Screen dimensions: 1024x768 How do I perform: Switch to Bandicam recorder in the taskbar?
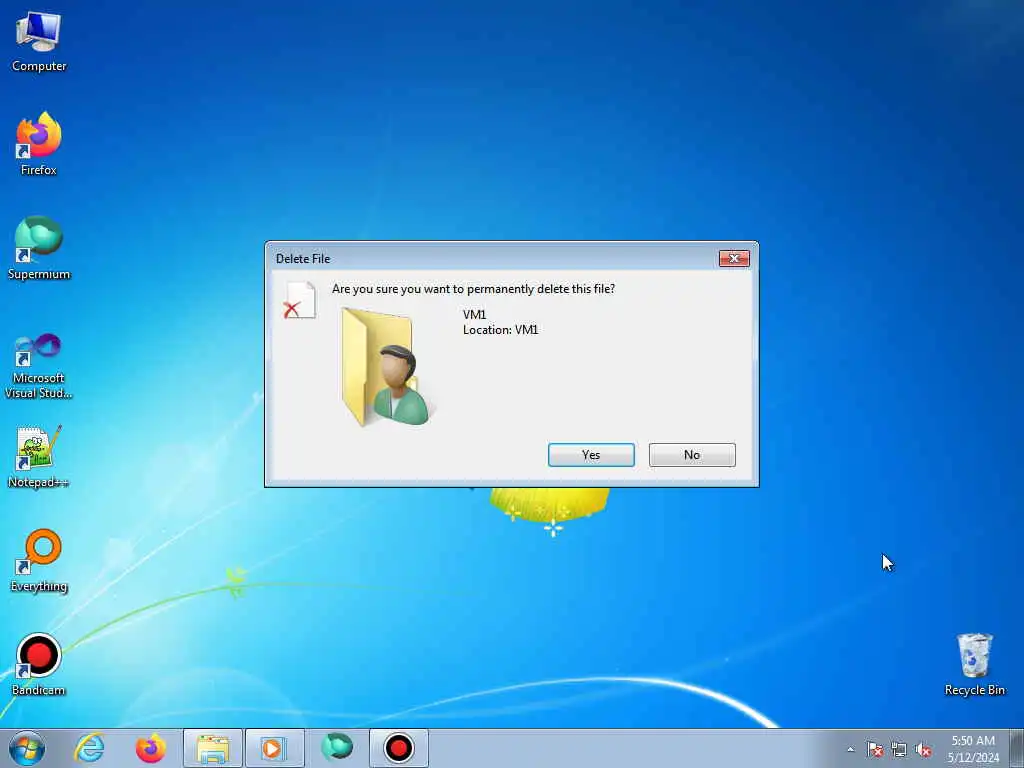click(399, 748)
